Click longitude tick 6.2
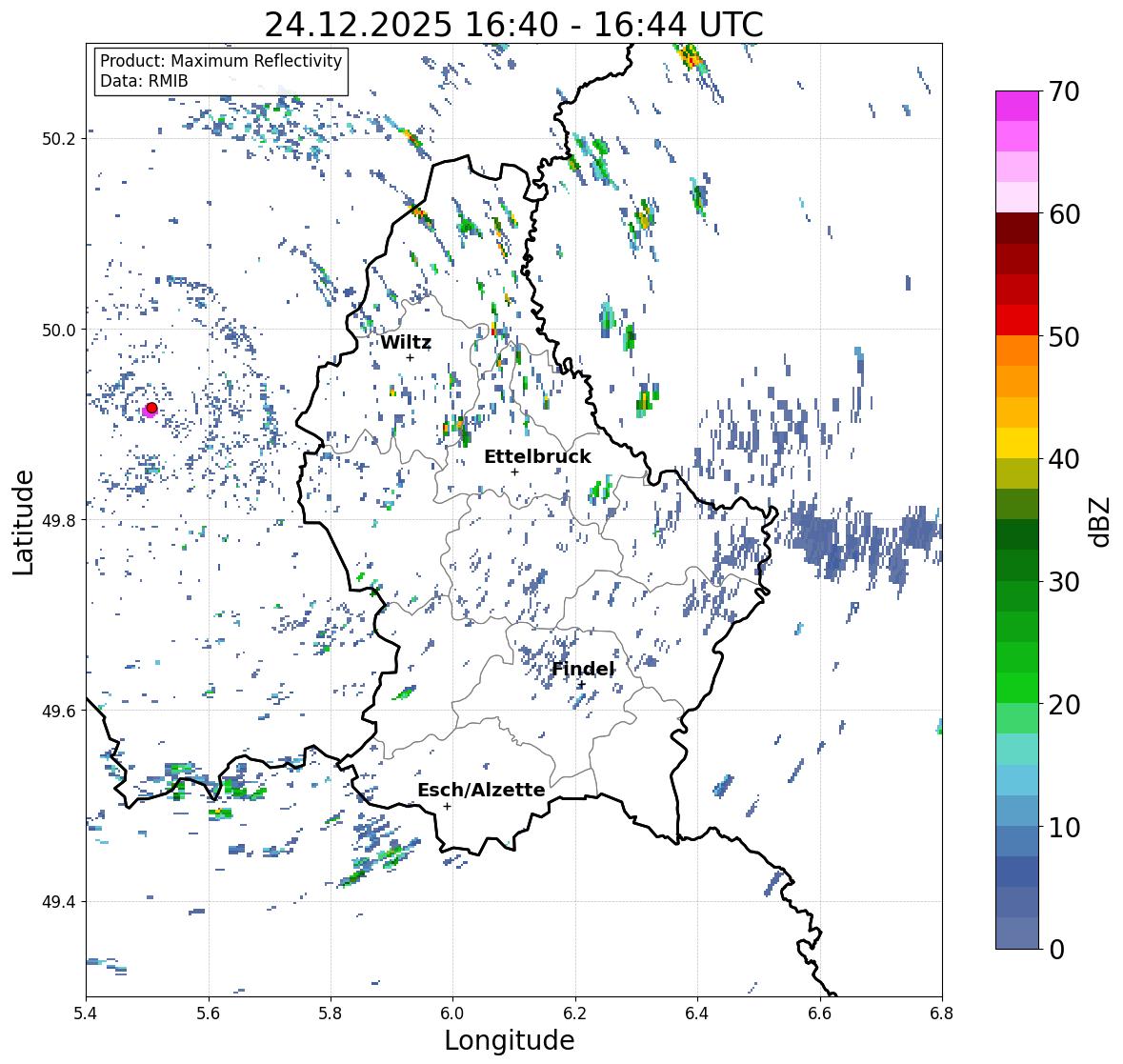1123x1064 pixels. 575,1013
